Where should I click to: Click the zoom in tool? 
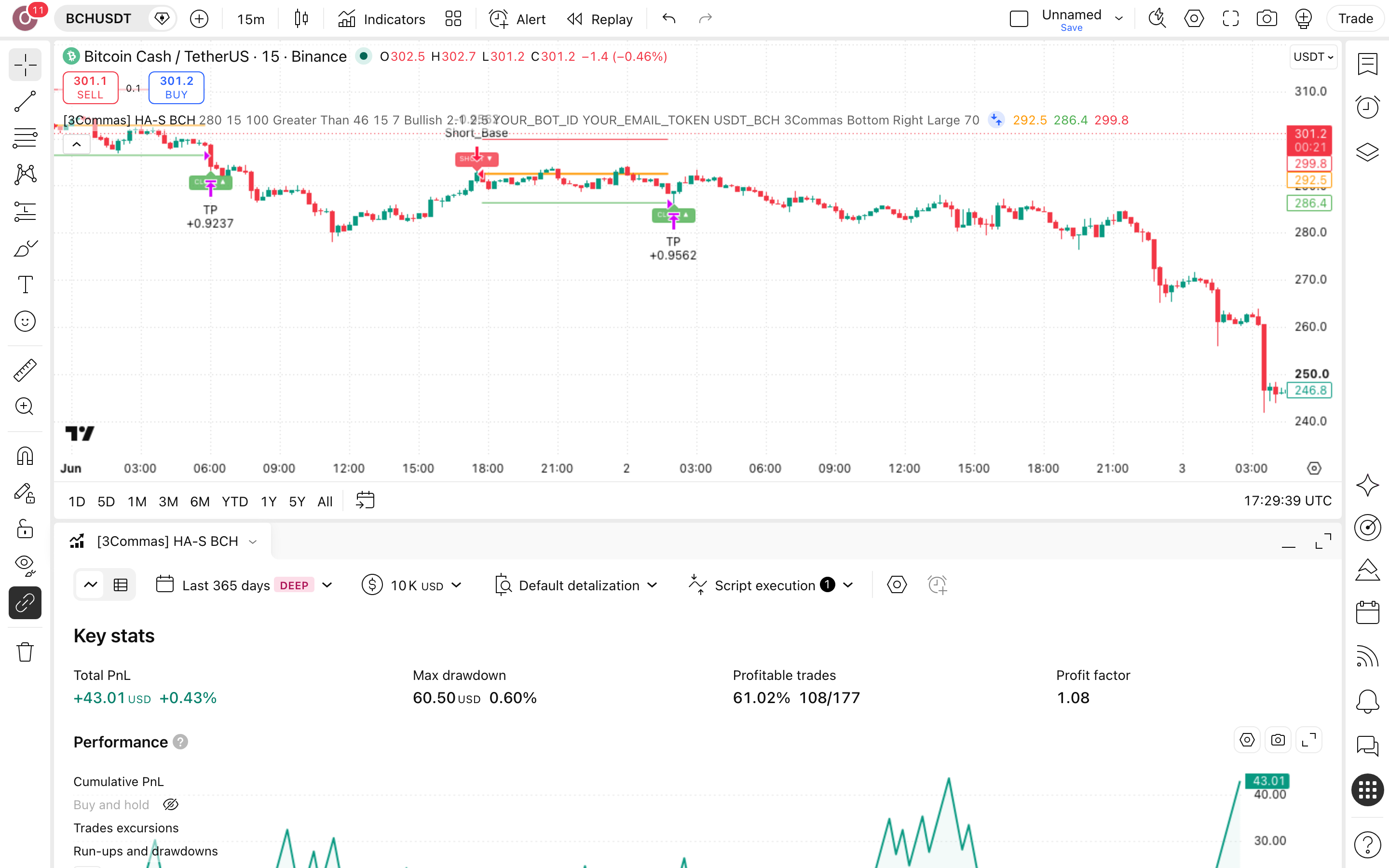tap(25, 407)
